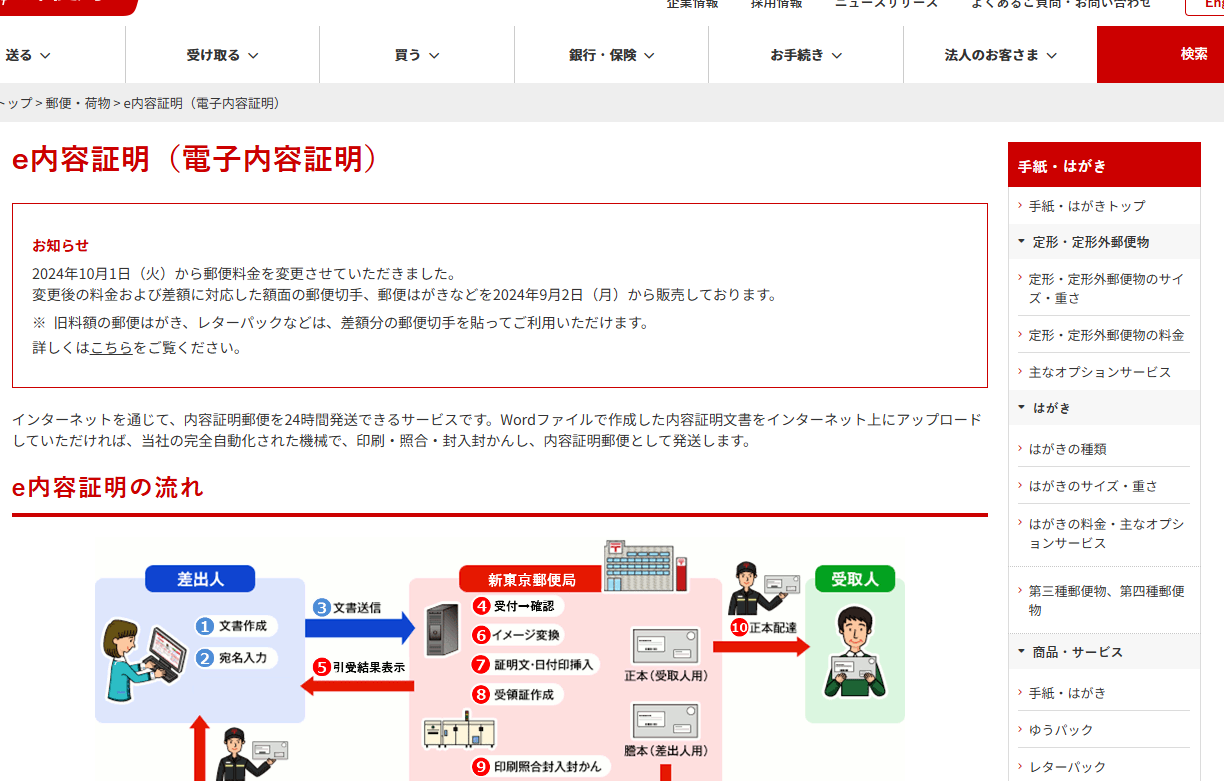The width and height of the screenshot is (1224, 781).
Task: Open the 買う navigation dropdown
Action: (417, 55)
